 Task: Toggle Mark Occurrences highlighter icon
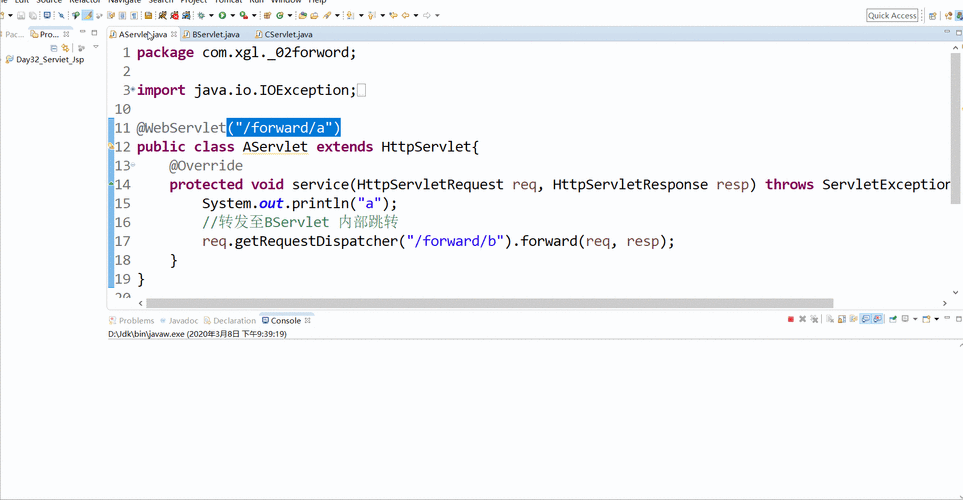(x=87, y=15)
